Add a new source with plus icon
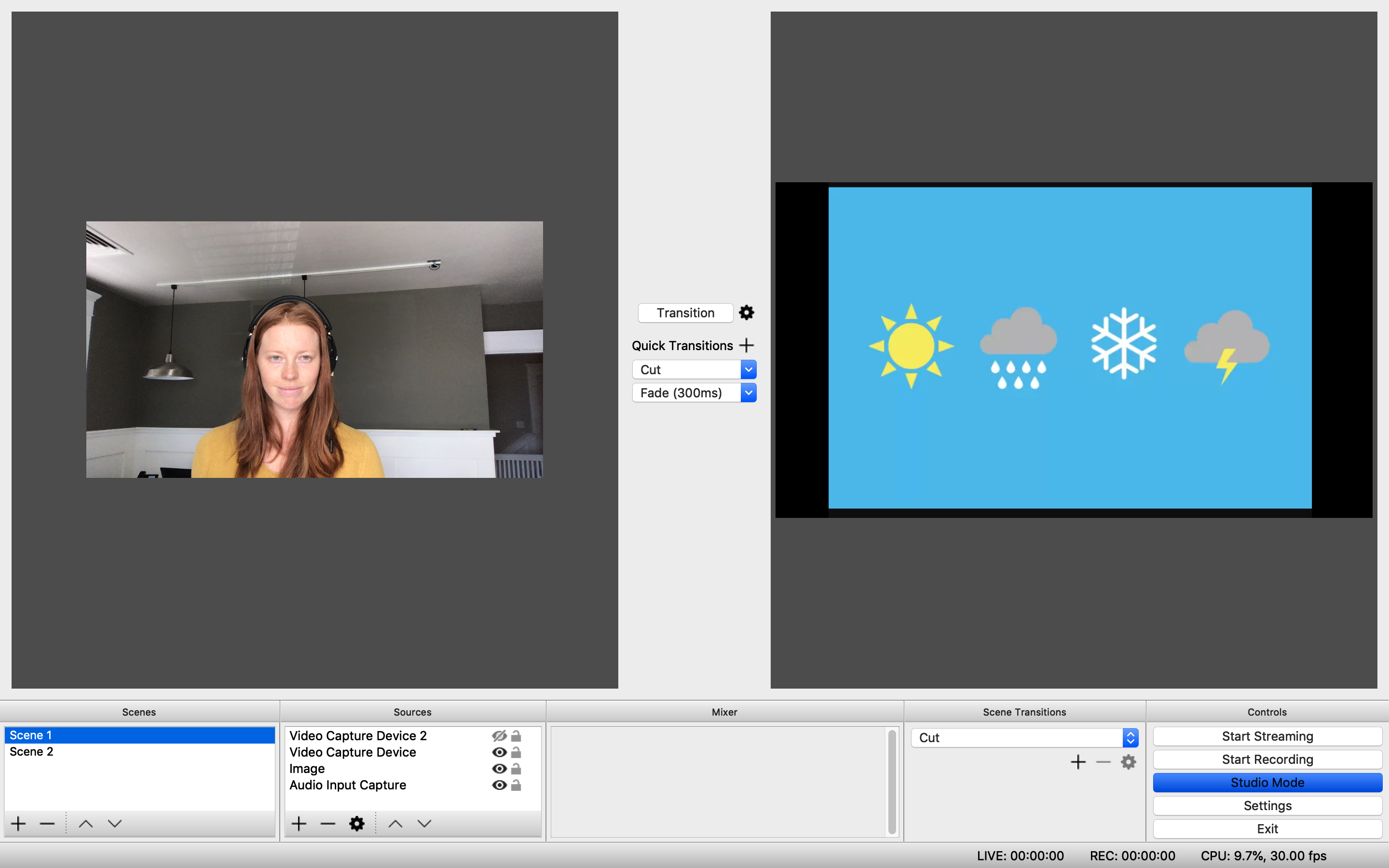The height and width of the screenshot is (868, 1389). pos(299,824)
